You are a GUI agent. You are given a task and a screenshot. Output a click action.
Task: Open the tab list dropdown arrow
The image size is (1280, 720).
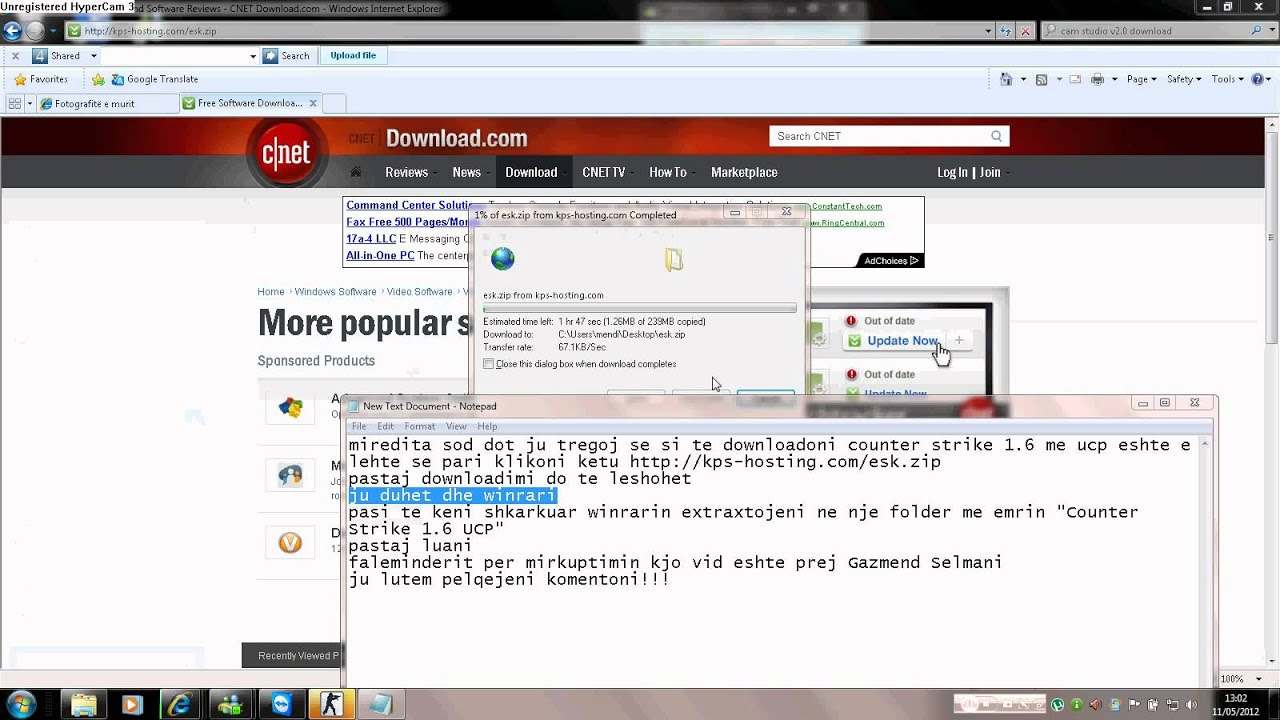click(x=30, y=103)
